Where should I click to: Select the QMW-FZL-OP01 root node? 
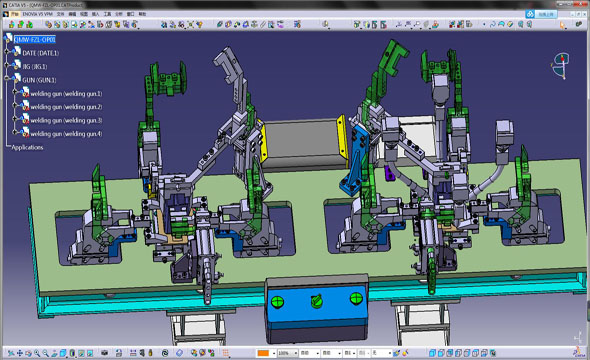click(x=35, y=39)
